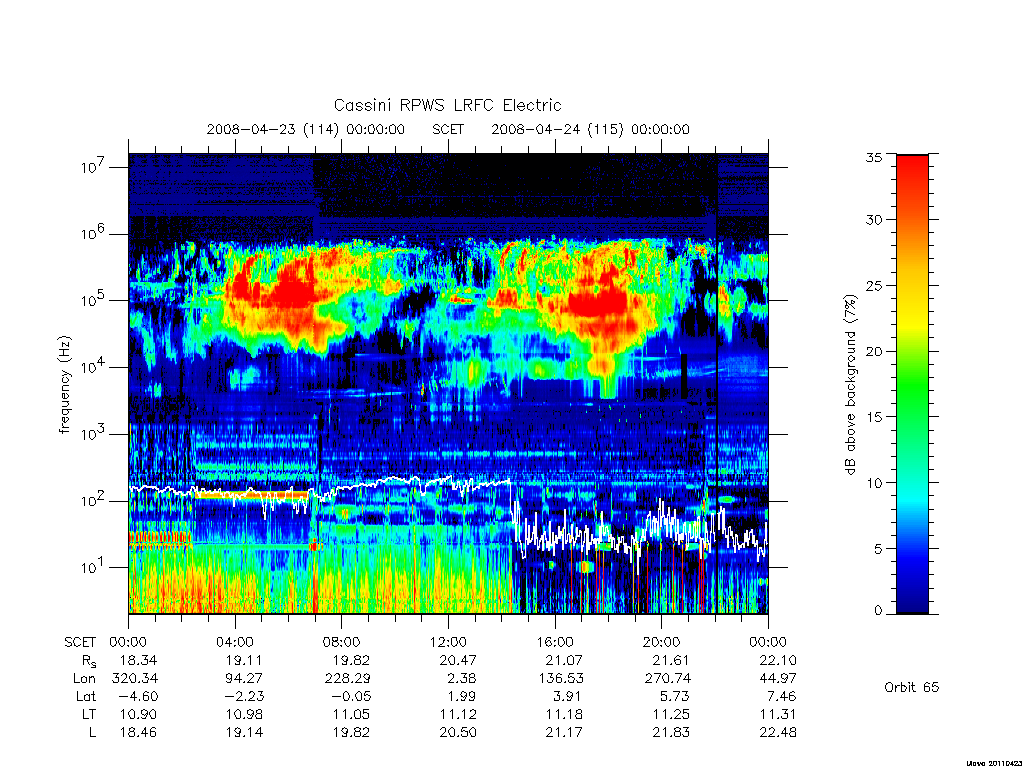The image size is (1024, 768).
Task: Click the Lat value '7.46'
Action: pos(782,696)
